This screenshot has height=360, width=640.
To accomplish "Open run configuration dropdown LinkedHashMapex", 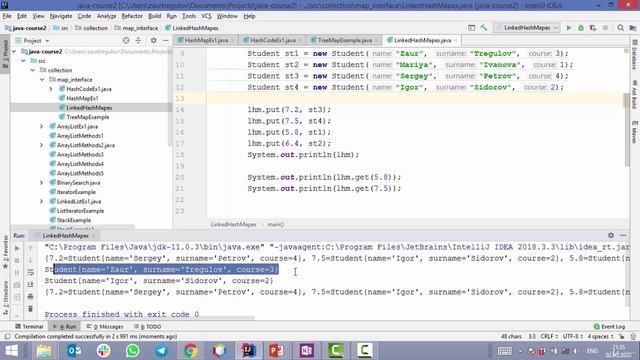I will pos(527,28).
